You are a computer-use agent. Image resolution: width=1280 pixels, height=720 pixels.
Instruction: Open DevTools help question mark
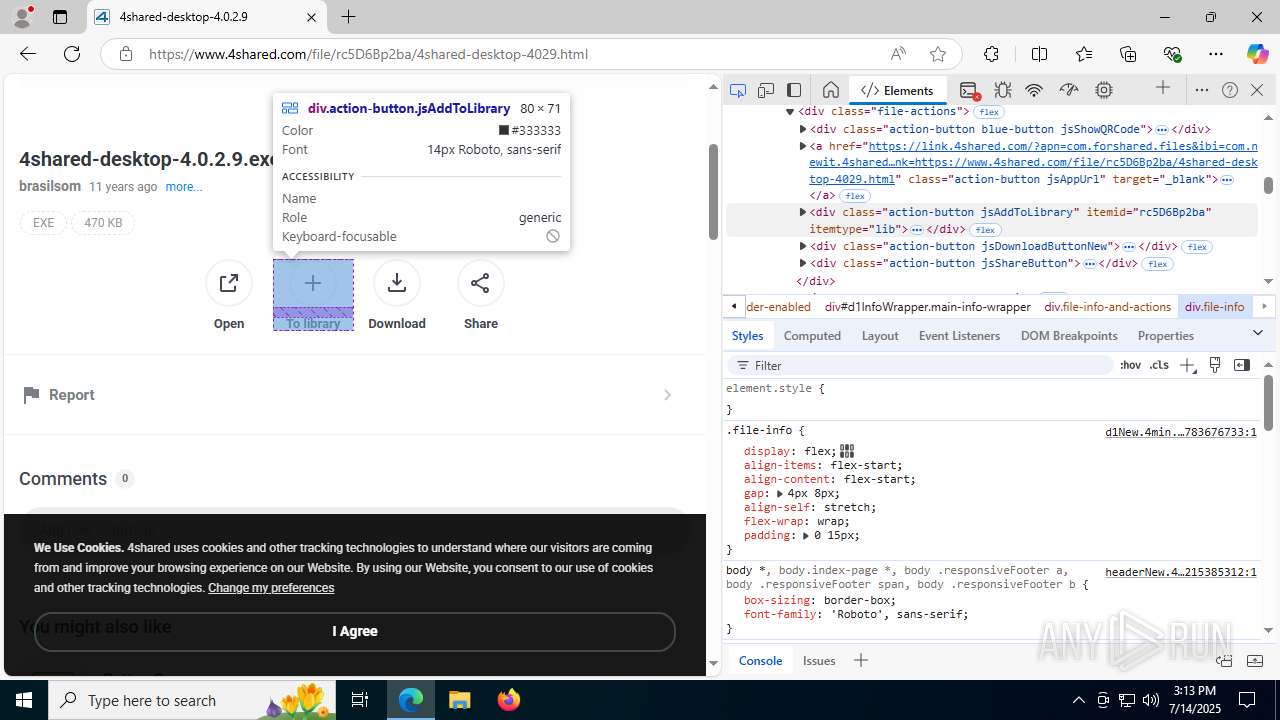pyautogui.click(x=1230, y=90)
